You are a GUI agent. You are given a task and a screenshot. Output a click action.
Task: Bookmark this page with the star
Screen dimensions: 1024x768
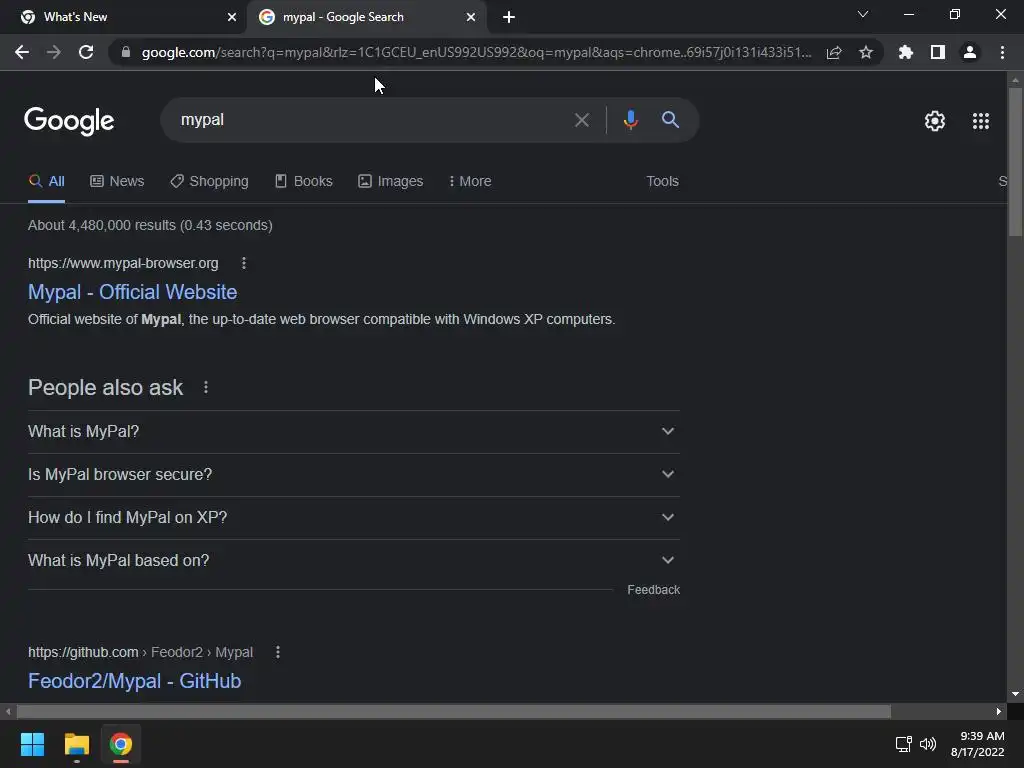point(866,52)
